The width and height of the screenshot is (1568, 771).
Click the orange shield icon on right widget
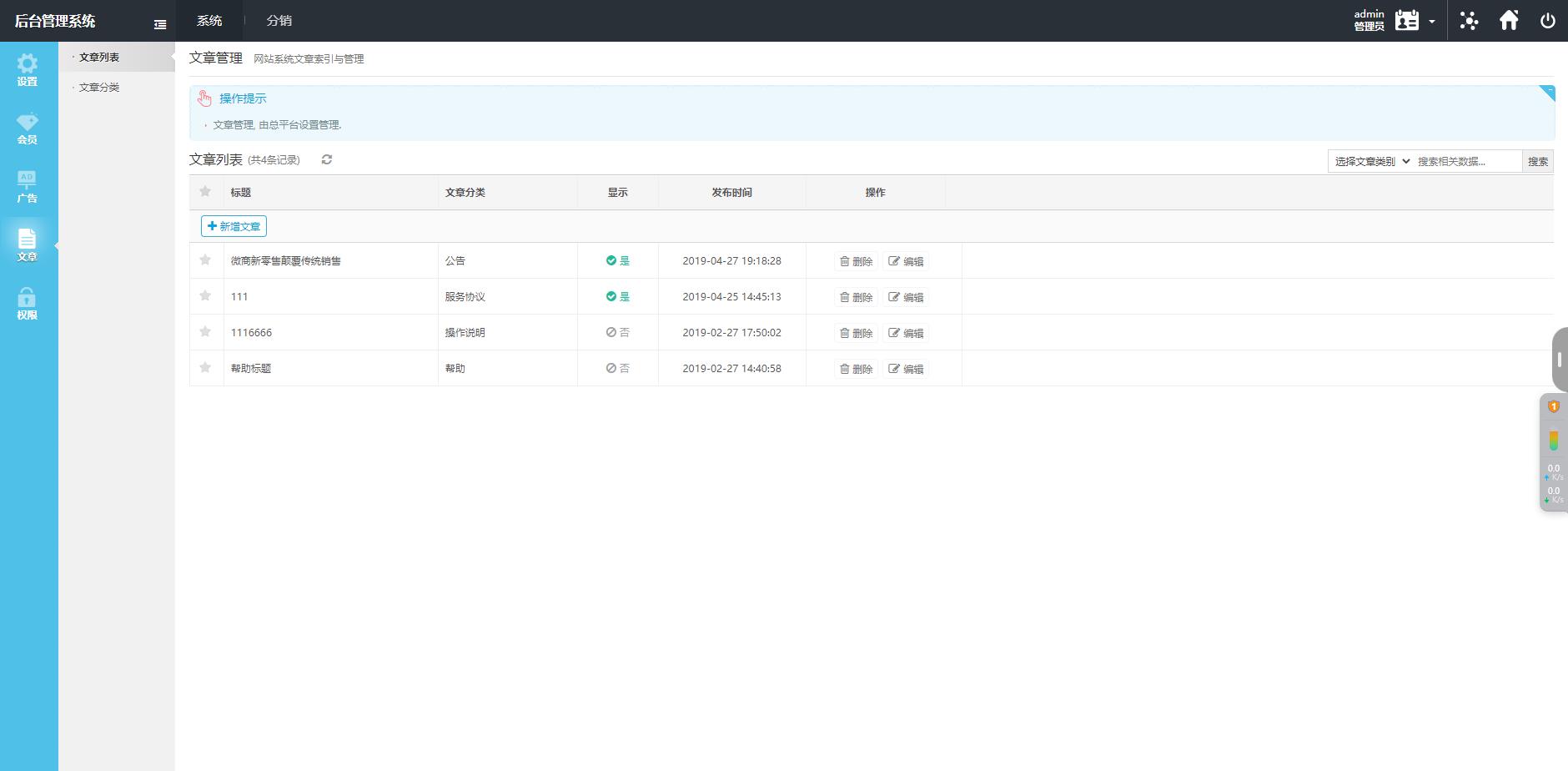[1554, 406]
